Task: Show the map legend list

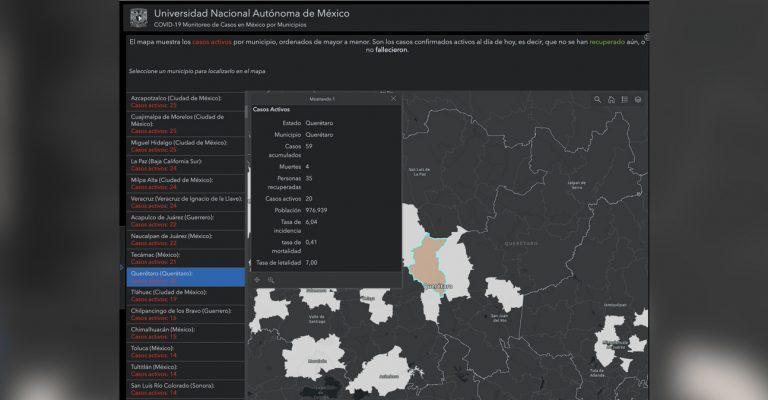Action: tap(624, 99)
